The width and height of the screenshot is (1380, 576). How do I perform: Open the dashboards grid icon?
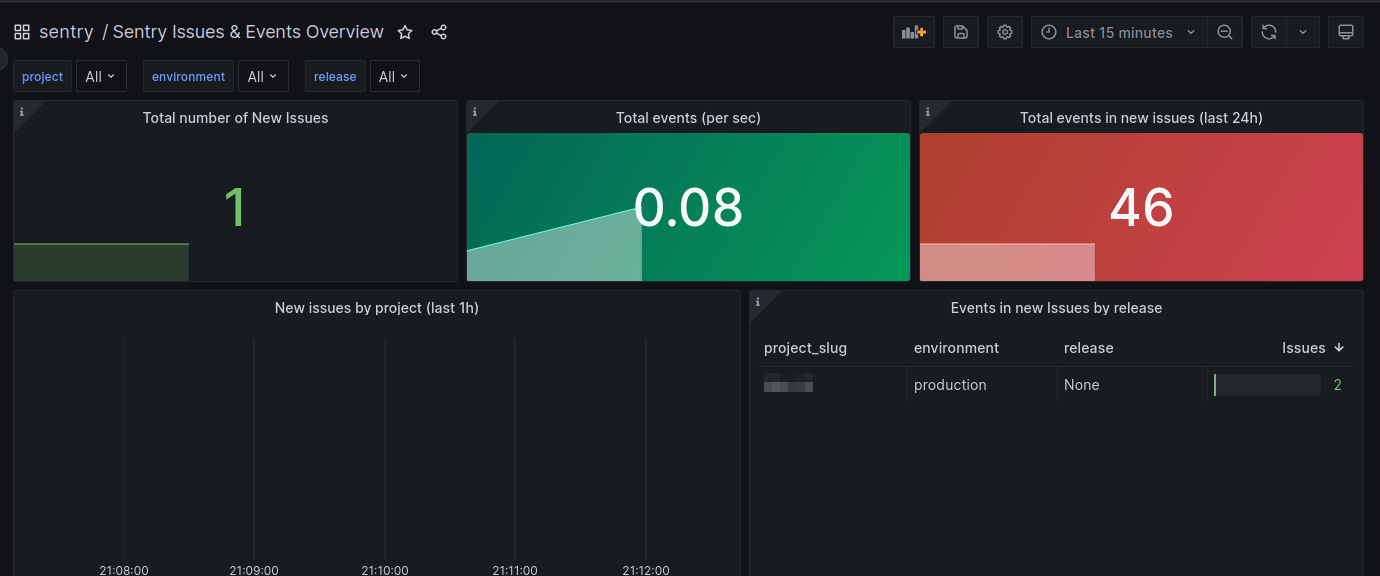click(x=21, y=31)
